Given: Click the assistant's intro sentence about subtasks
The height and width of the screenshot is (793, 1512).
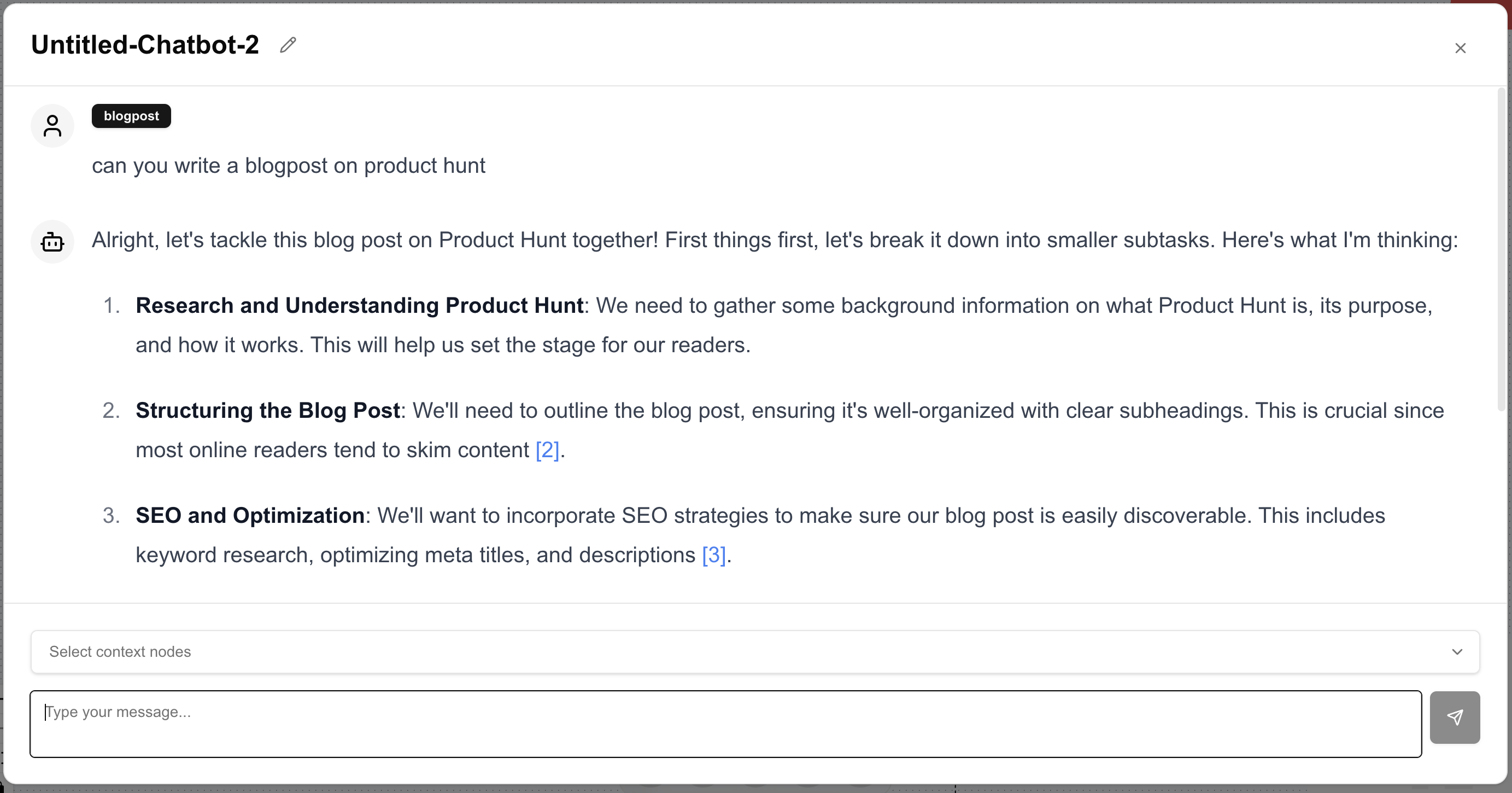Looking at the screenshot, I should click(774, 240).
